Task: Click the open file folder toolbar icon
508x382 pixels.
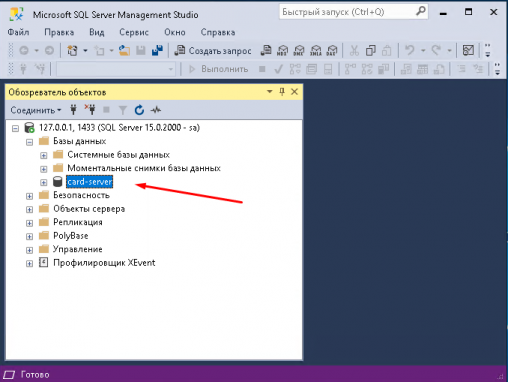Action: pos(124,51)
